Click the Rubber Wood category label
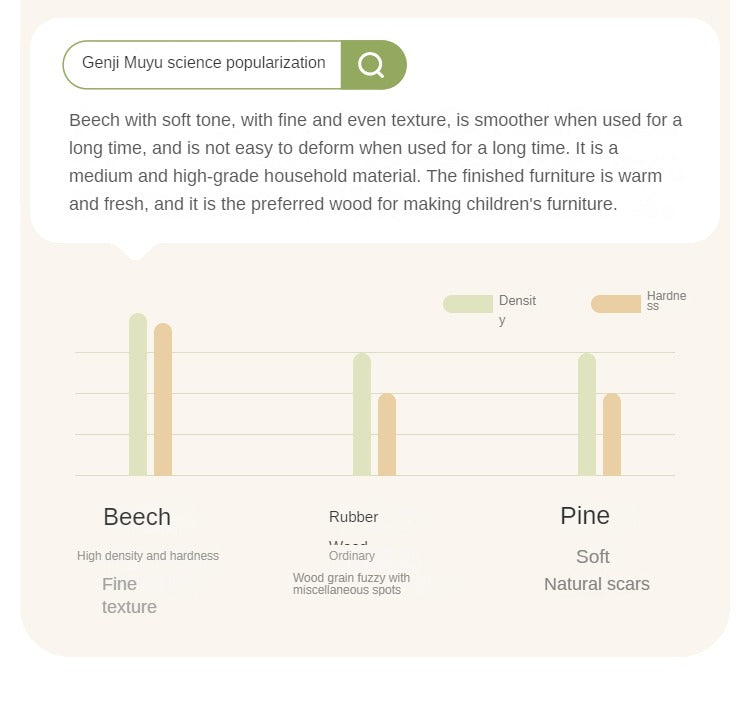The width and height of the screenshot is (750, 728). (353, 518)
